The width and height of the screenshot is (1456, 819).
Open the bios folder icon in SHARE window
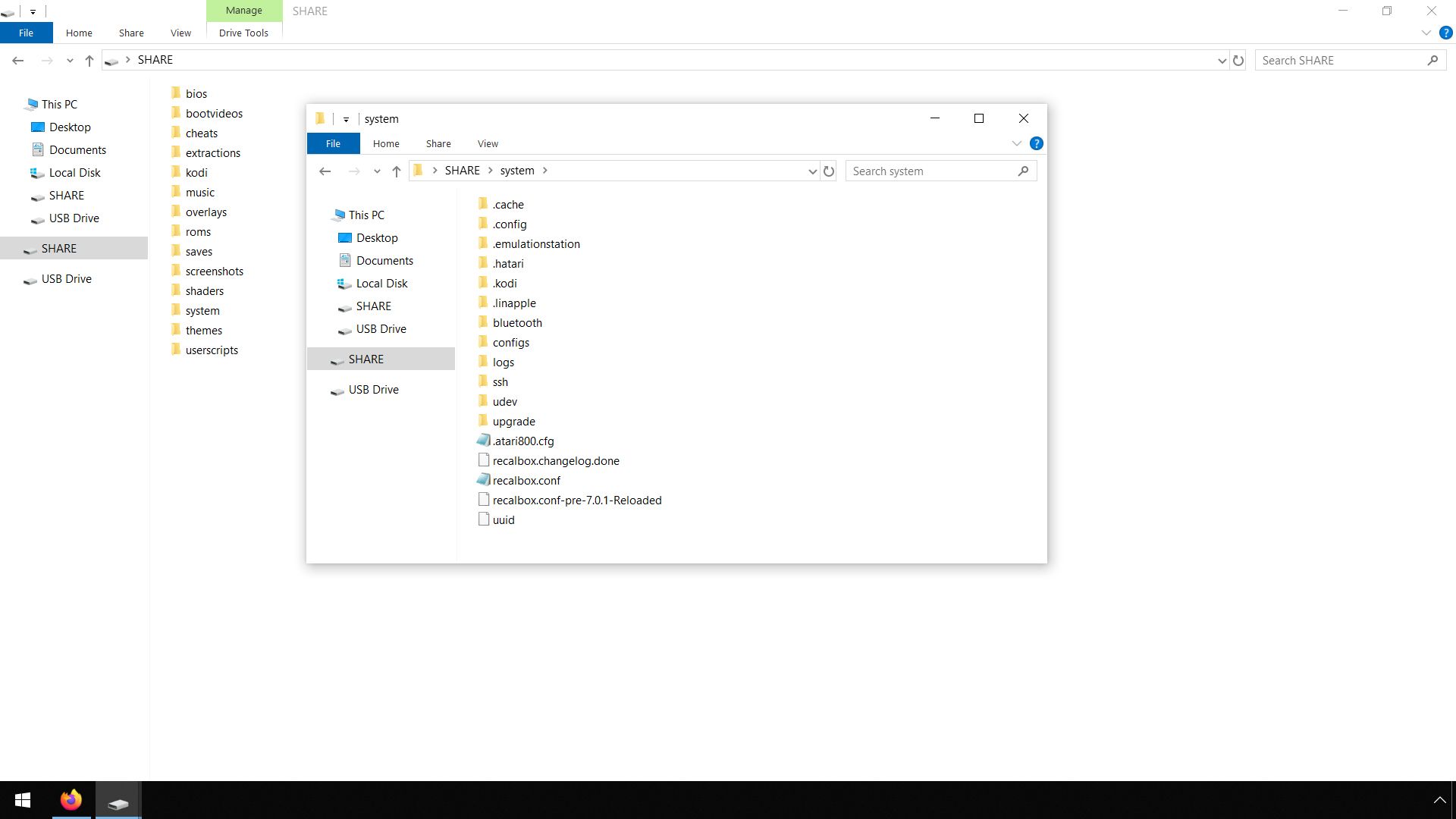176,93
